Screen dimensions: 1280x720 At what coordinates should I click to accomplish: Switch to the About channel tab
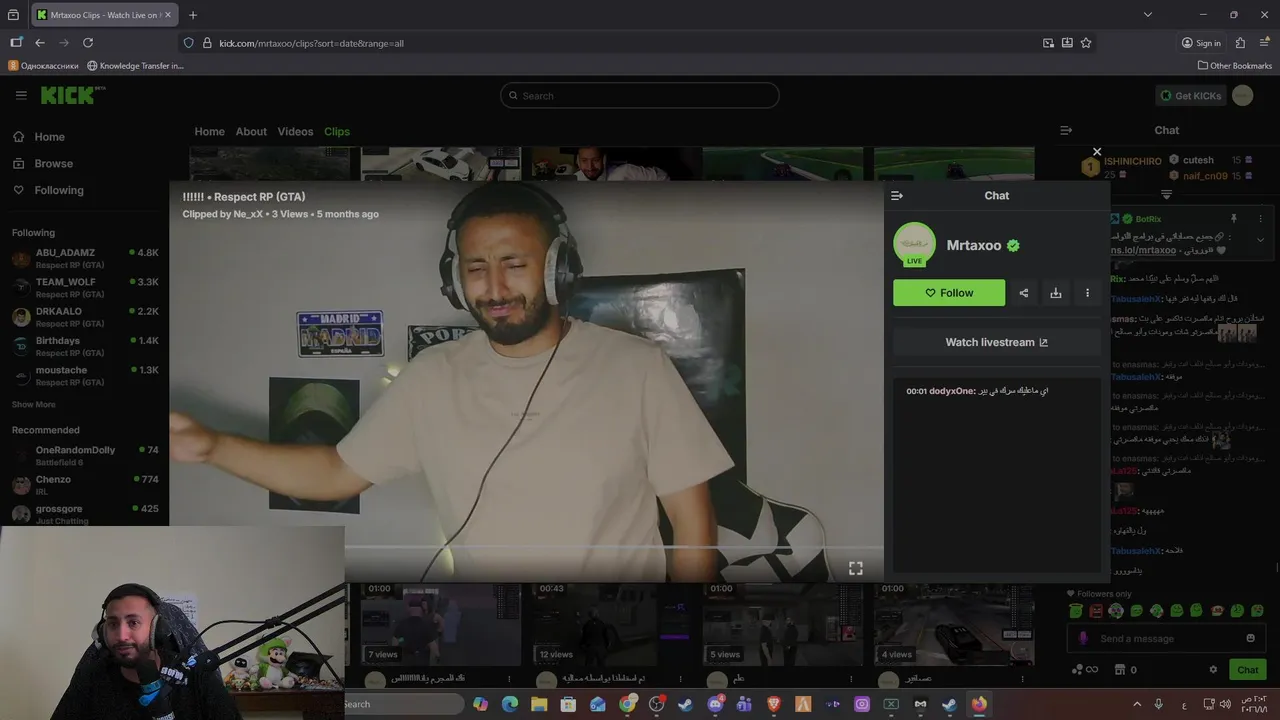[251, 132]
